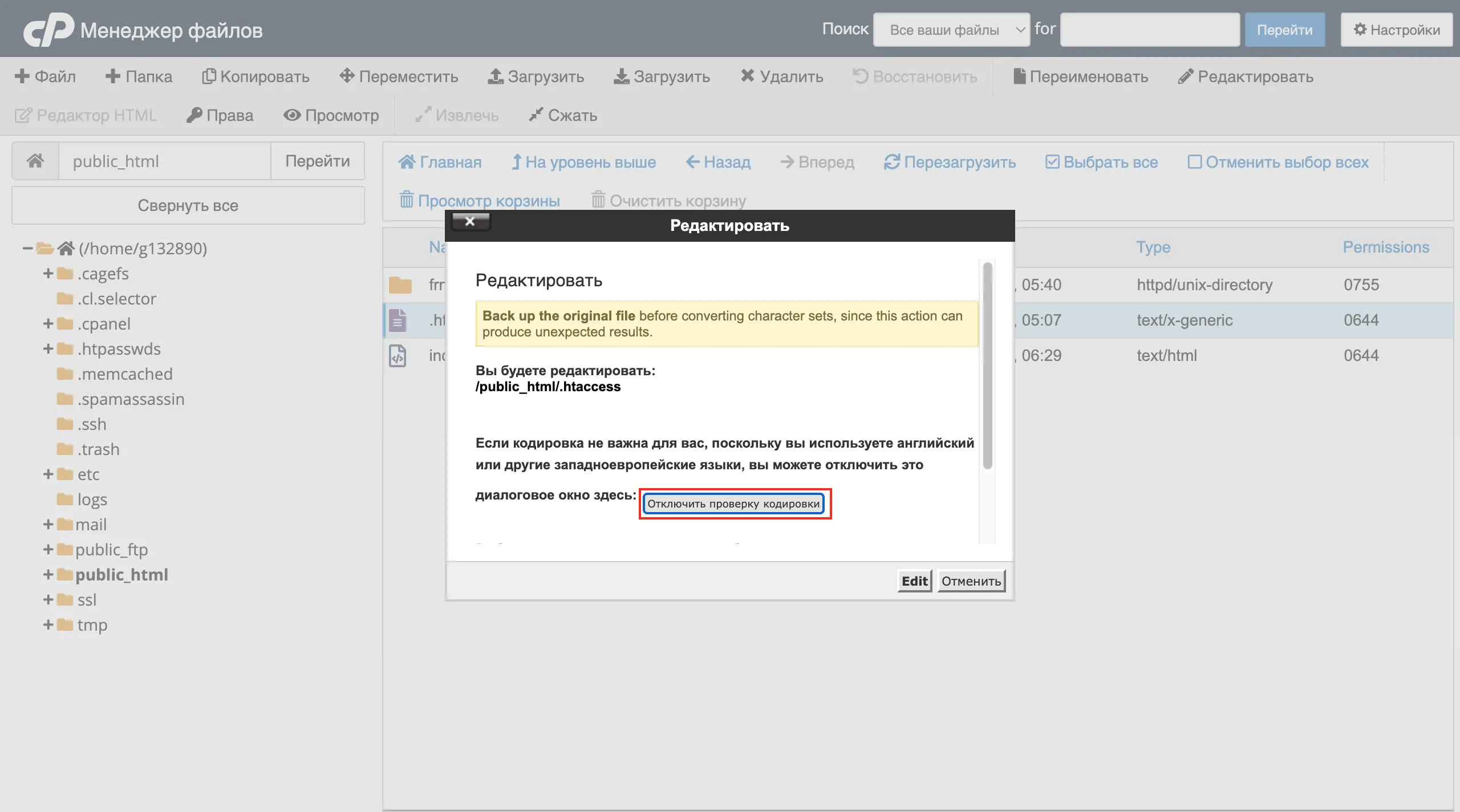Expand the public_html tree folder

(x=48, y=575)
